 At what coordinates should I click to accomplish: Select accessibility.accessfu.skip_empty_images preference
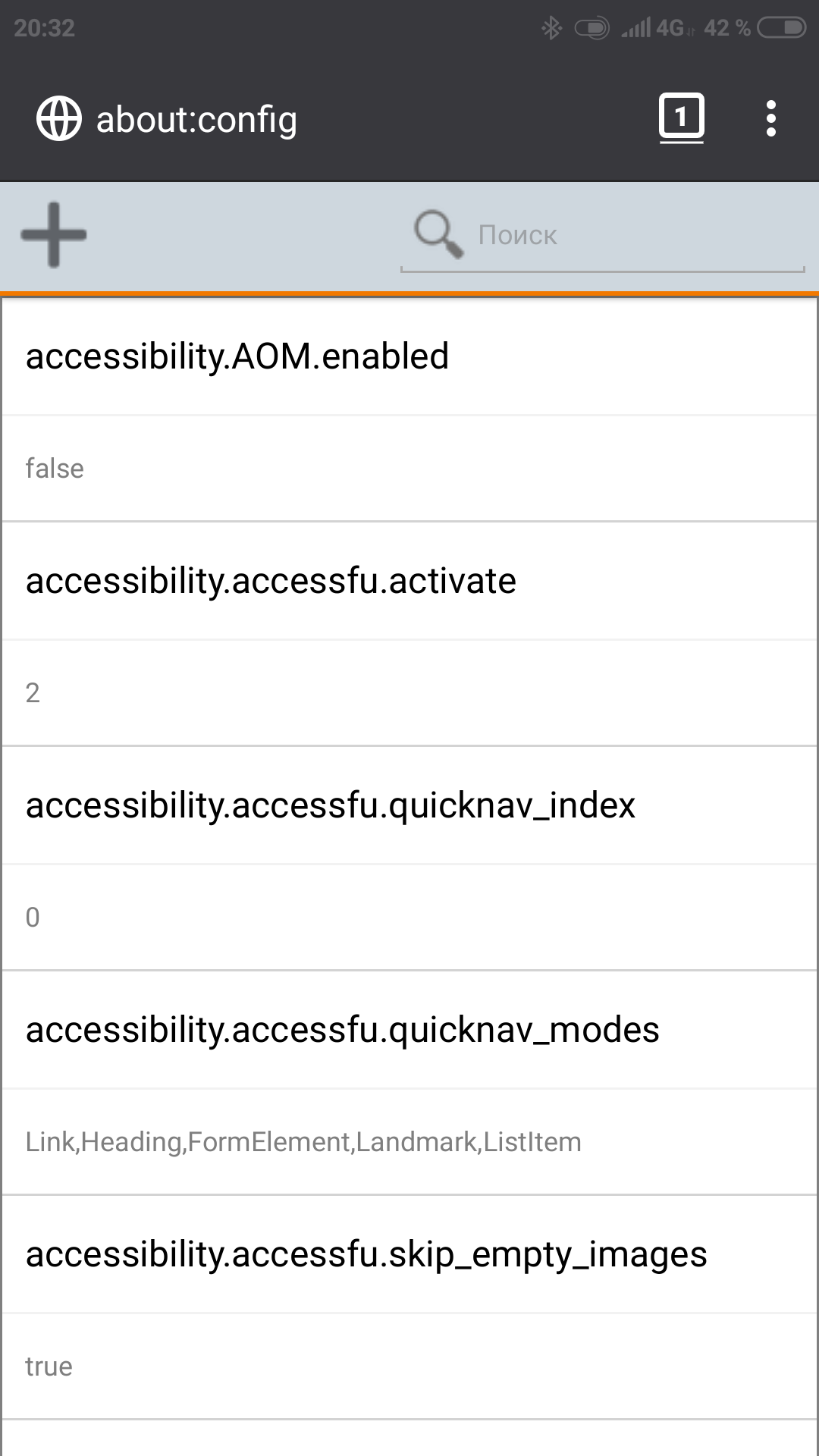point(366,1254)
